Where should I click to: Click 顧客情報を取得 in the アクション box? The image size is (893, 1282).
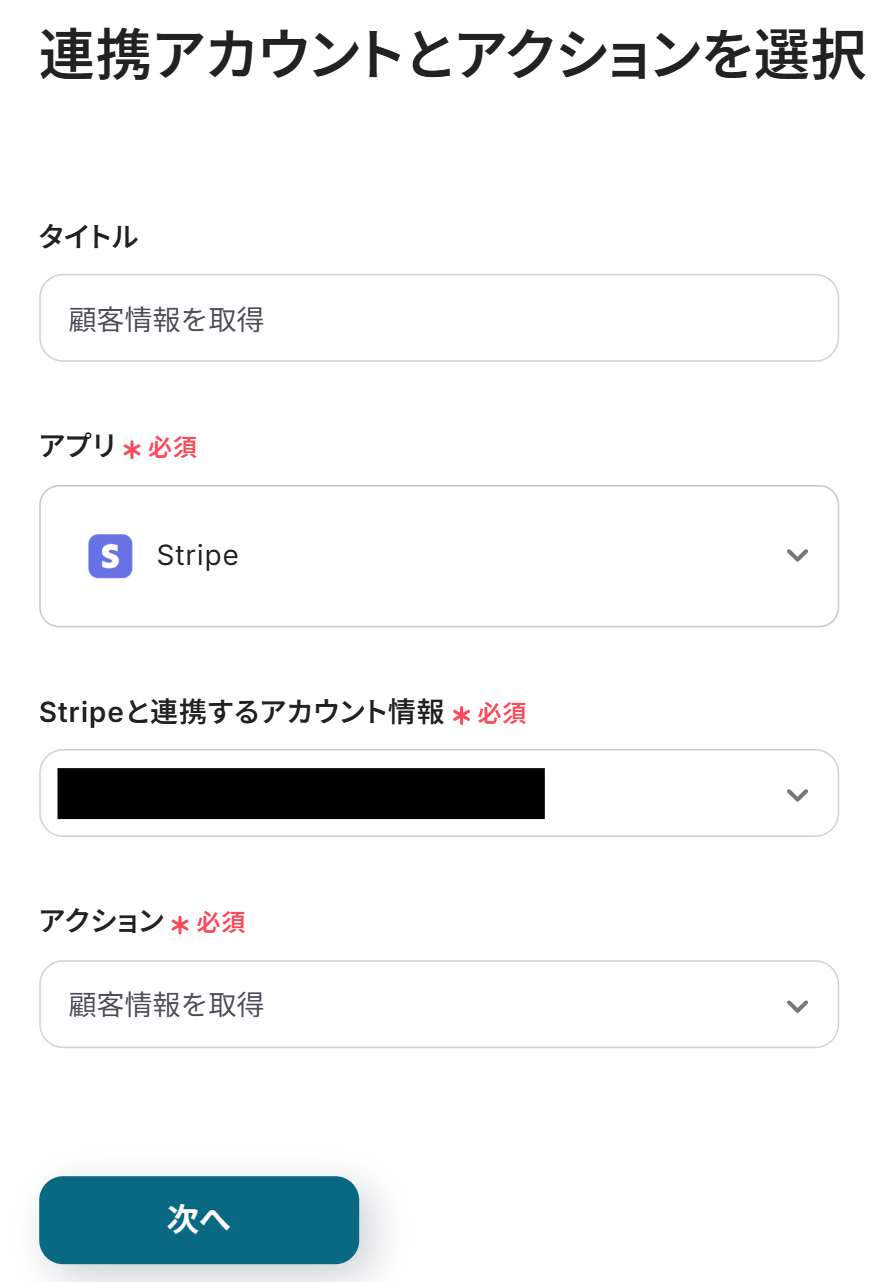(167, 1005)
